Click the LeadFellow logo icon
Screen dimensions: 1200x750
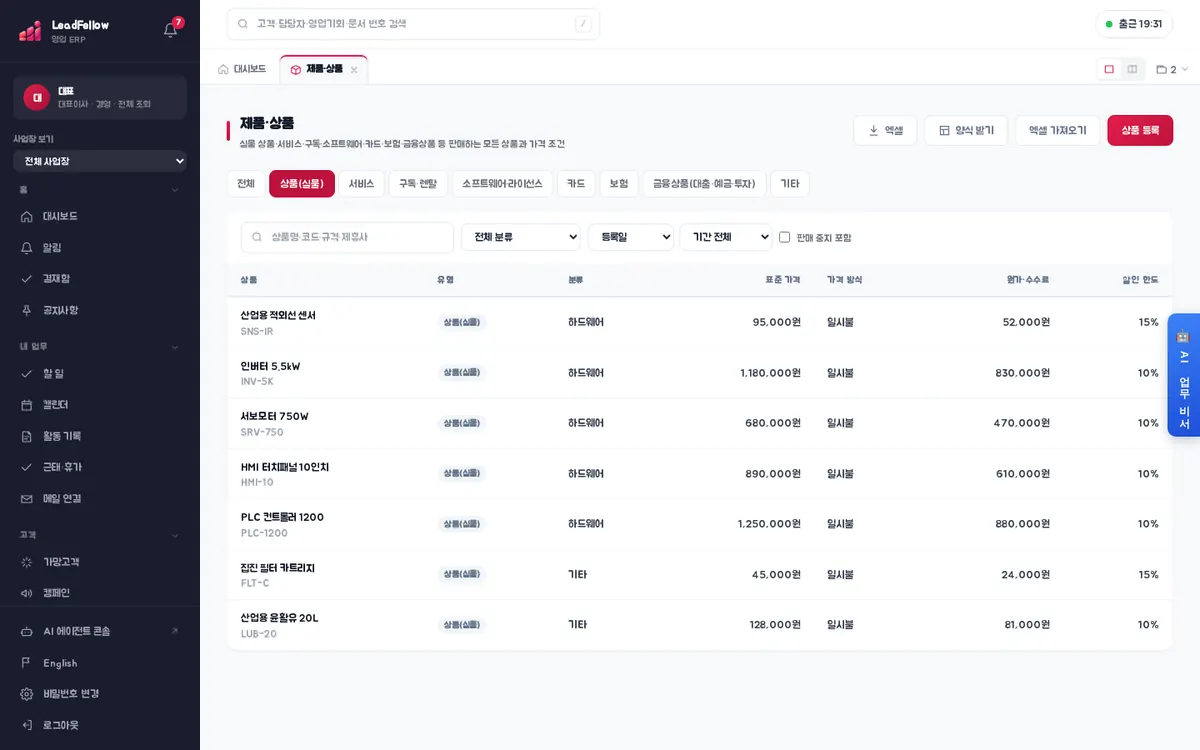(30, 30)
